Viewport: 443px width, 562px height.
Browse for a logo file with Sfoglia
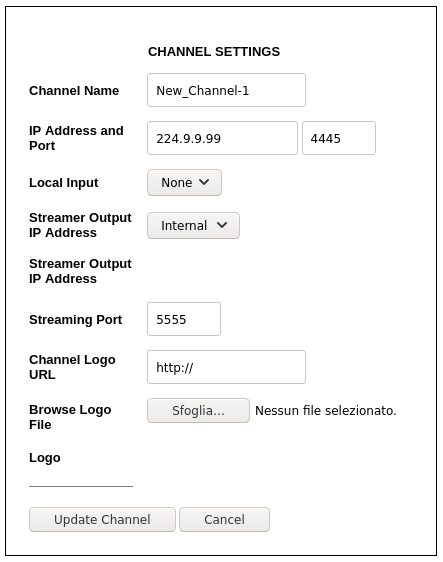198,410
